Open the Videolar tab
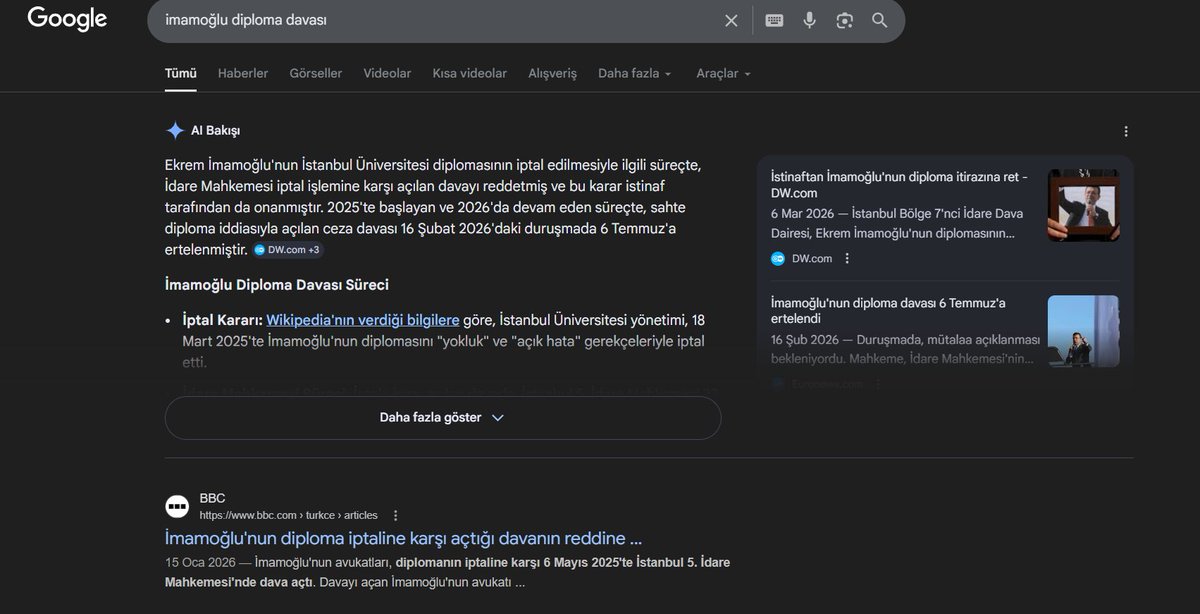This screenshot has height=614, width=1200. point(387,73)
